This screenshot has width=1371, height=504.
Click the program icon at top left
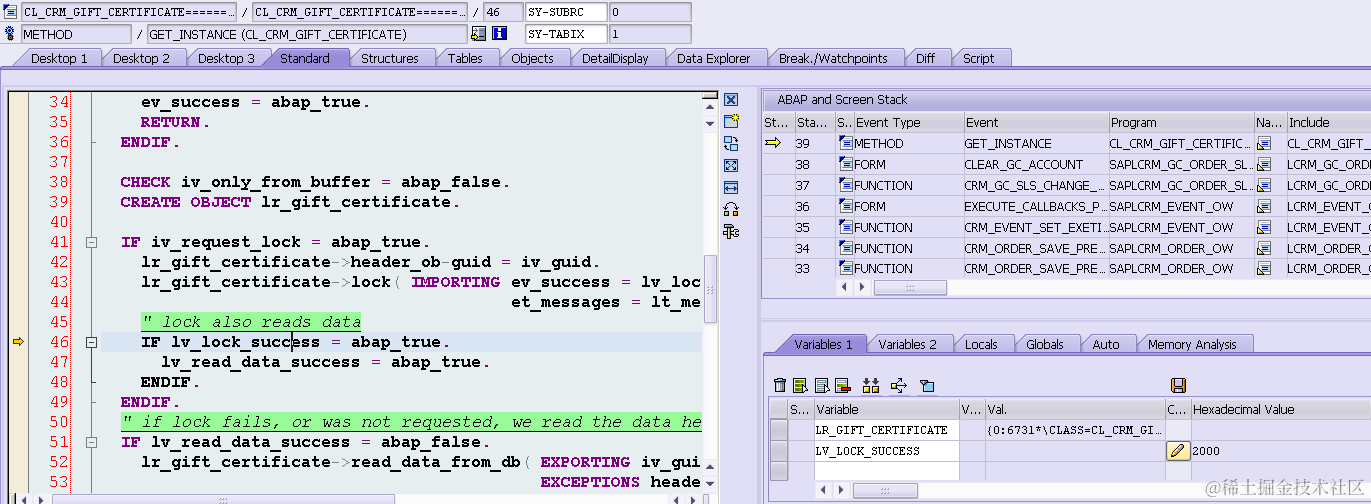[10, 12]
